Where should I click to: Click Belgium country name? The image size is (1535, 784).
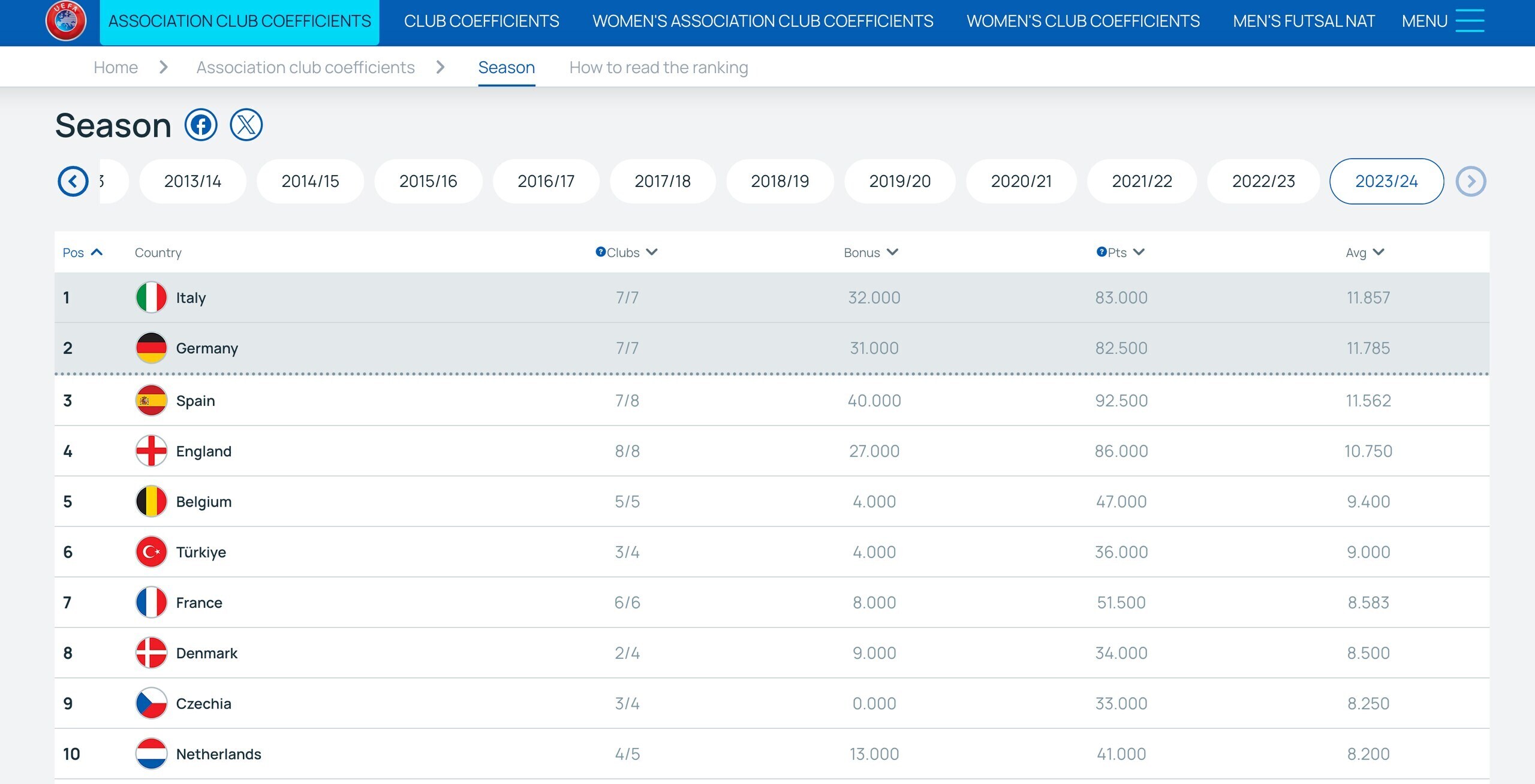pos(203,502)
